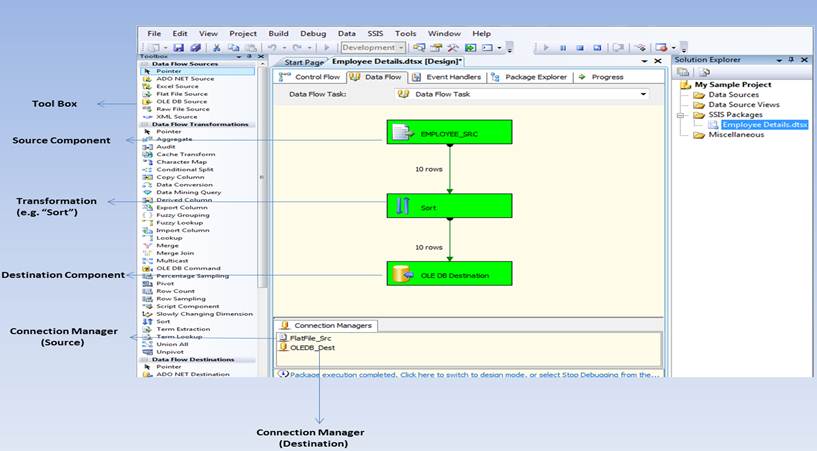
Task: Select Merge Join transformation
Action: pyautogui.click(x=175, y=253)
